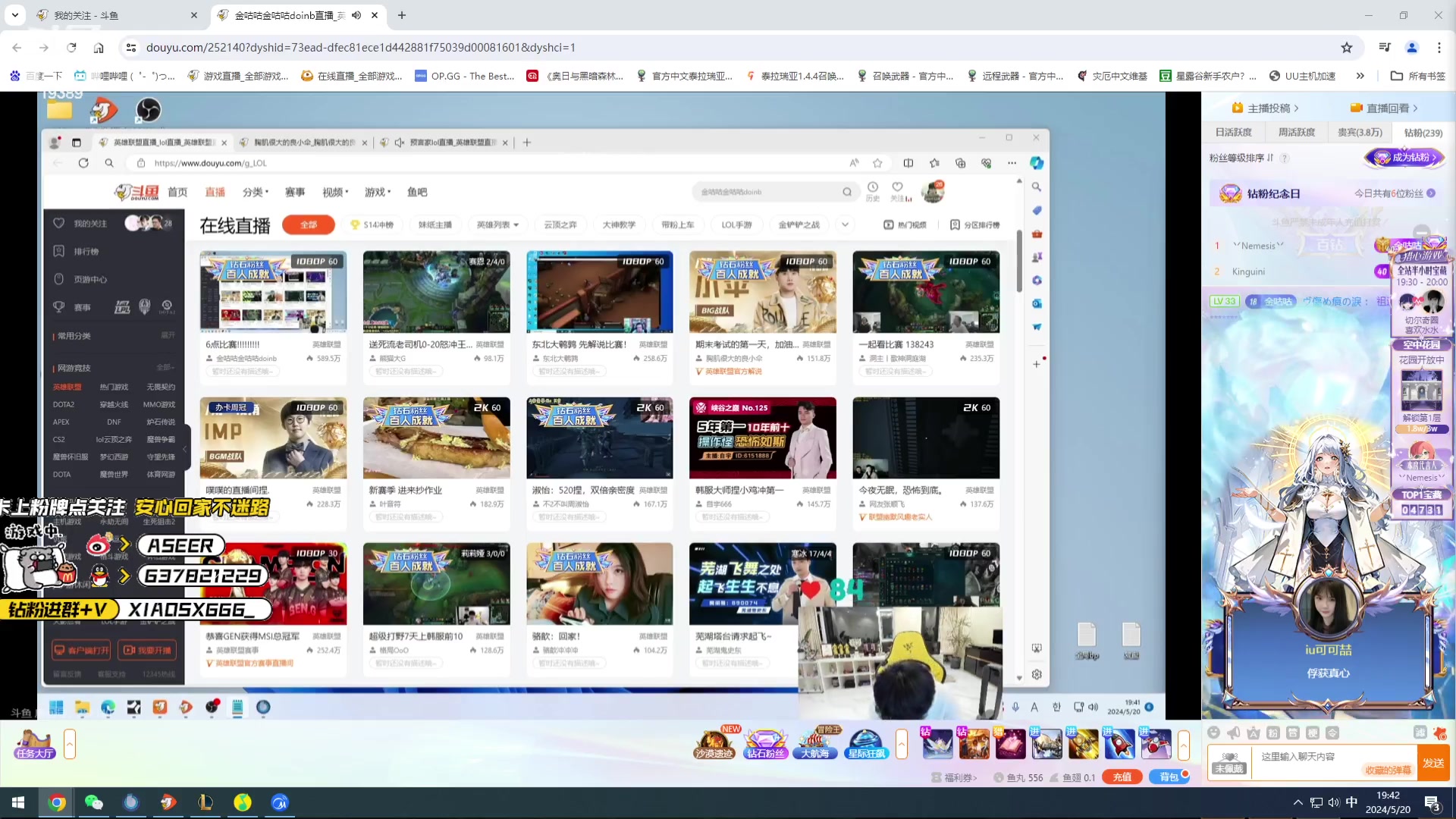Open the OP.GG bookmark
Image resolution: width=1456 pixels, height=819 pixels.
[x=464, y=76]
